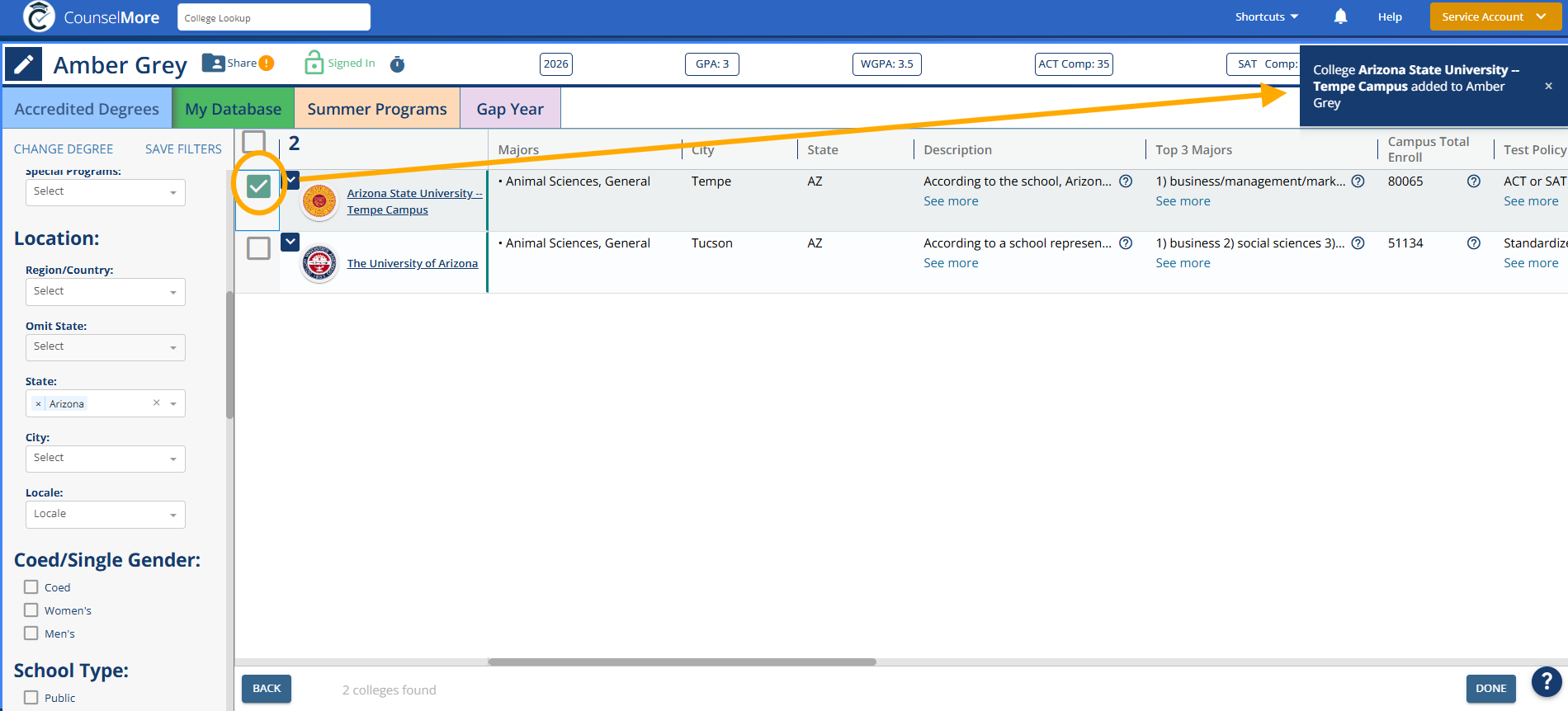Open the Locale dropdown
This screenshot has width=1568, height=711.
point(105,515)
